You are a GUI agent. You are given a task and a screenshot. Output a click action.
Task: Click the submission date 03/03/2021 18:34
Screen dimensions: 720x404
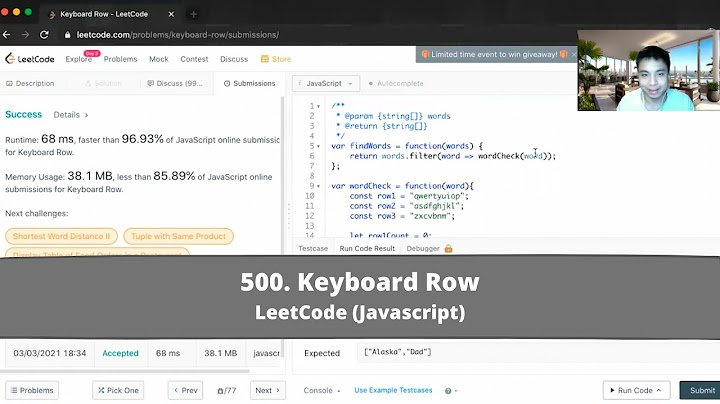50,353
